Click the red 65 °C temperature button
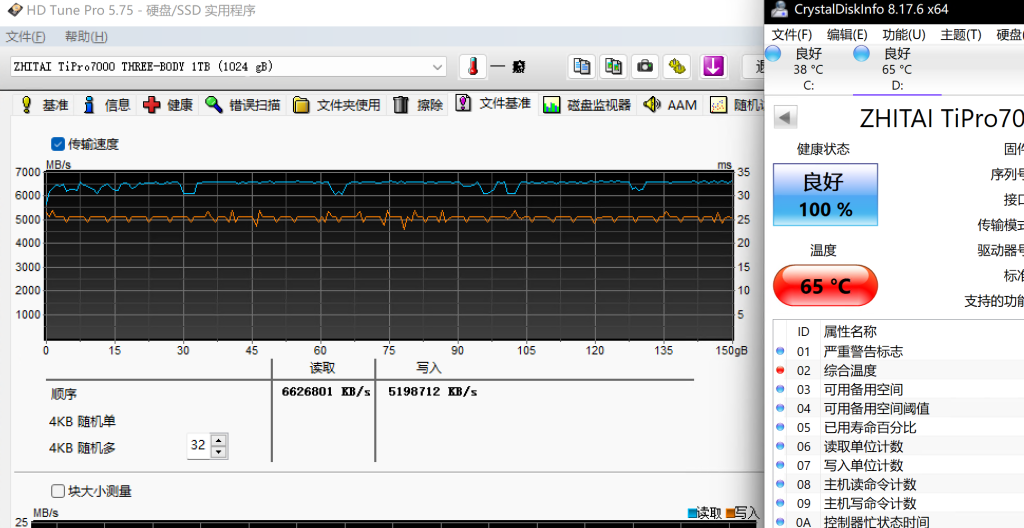1024x528 pixels. (825, 286)
